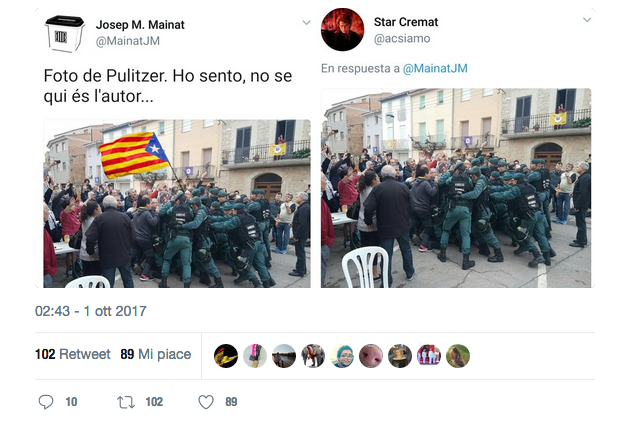Screen dimensions: 632x437
Task: Click the @acsiamo handle
Action: (x=402, y=39)
